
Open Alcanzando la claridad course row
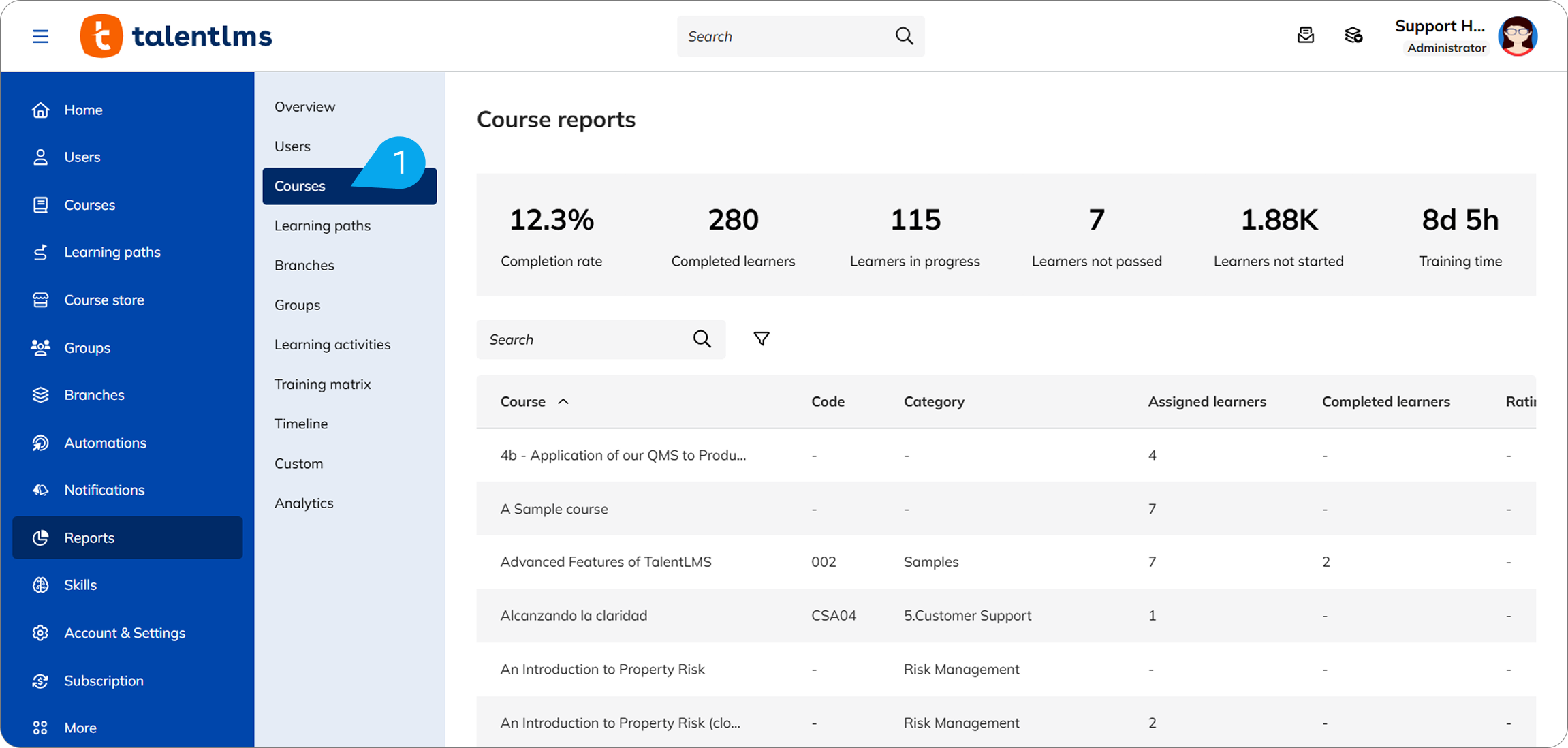(574, 615)
